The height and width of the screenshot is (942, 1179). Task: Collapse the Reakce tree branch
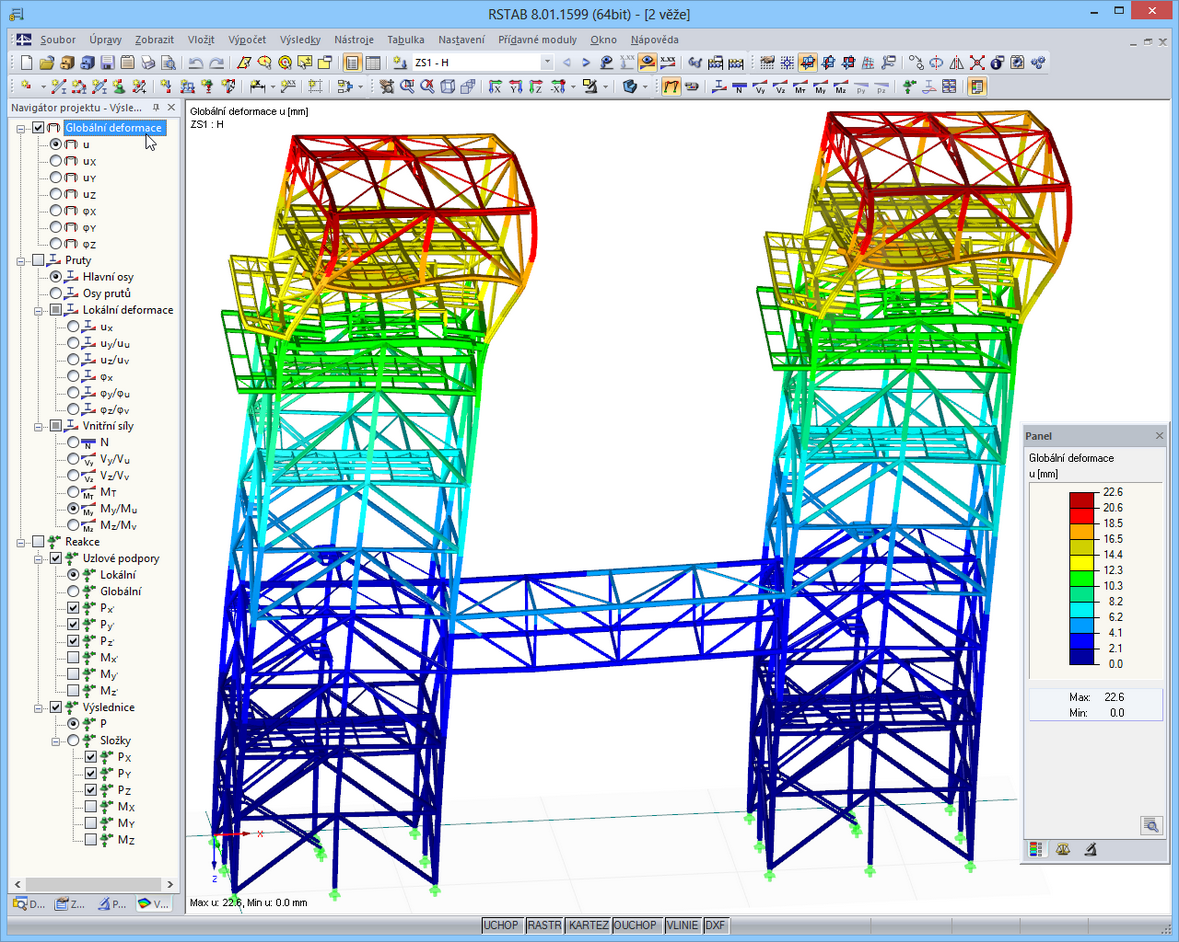(22, 542)
